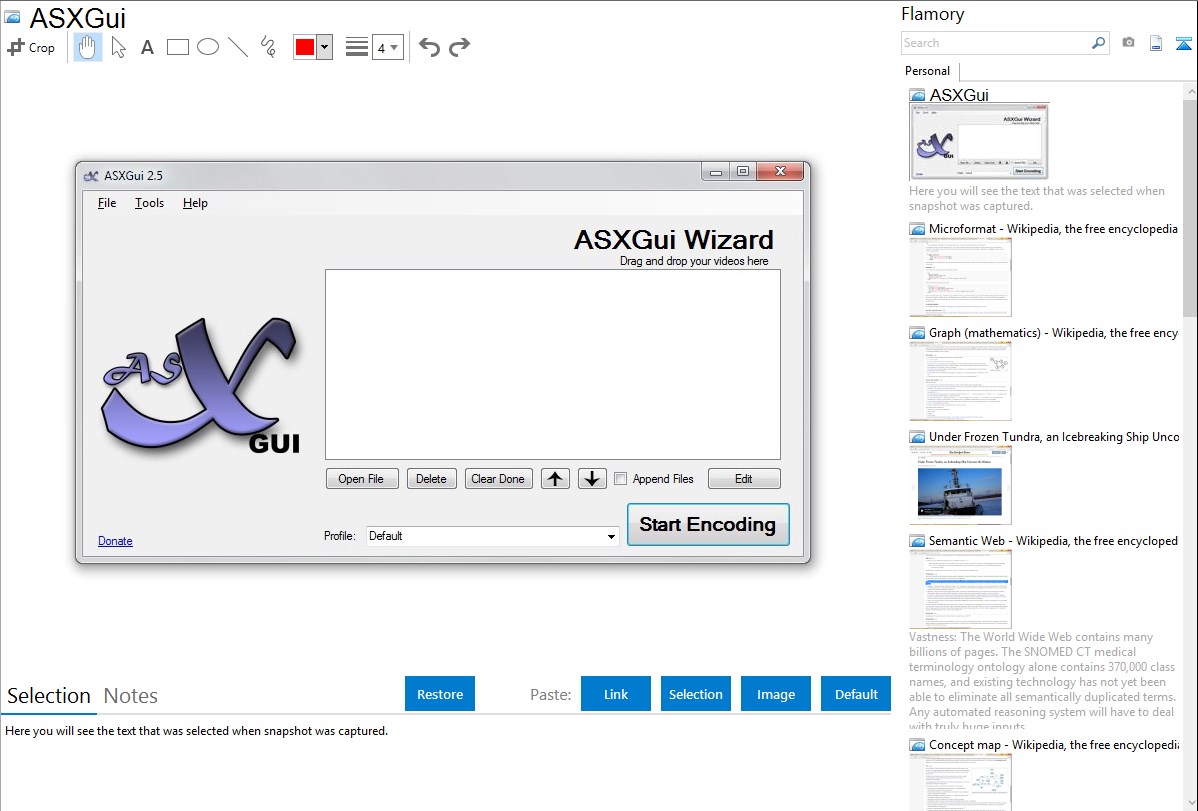1198x811 pixels.
Task: Click the camera capture icon
Action: (1128, 43)
